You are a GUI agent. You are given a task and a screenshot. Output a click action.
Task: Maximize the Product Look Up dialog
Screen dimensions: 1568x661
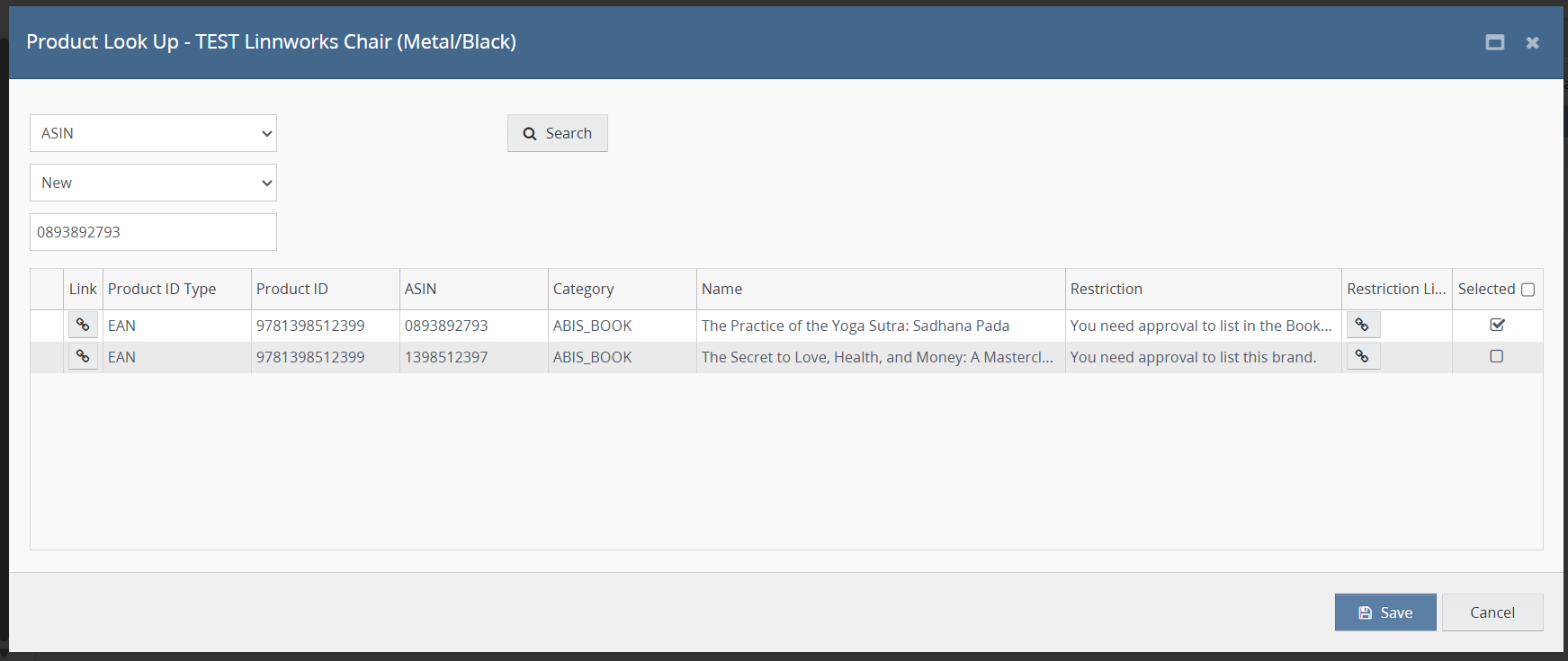click(x=1495, y=42)
